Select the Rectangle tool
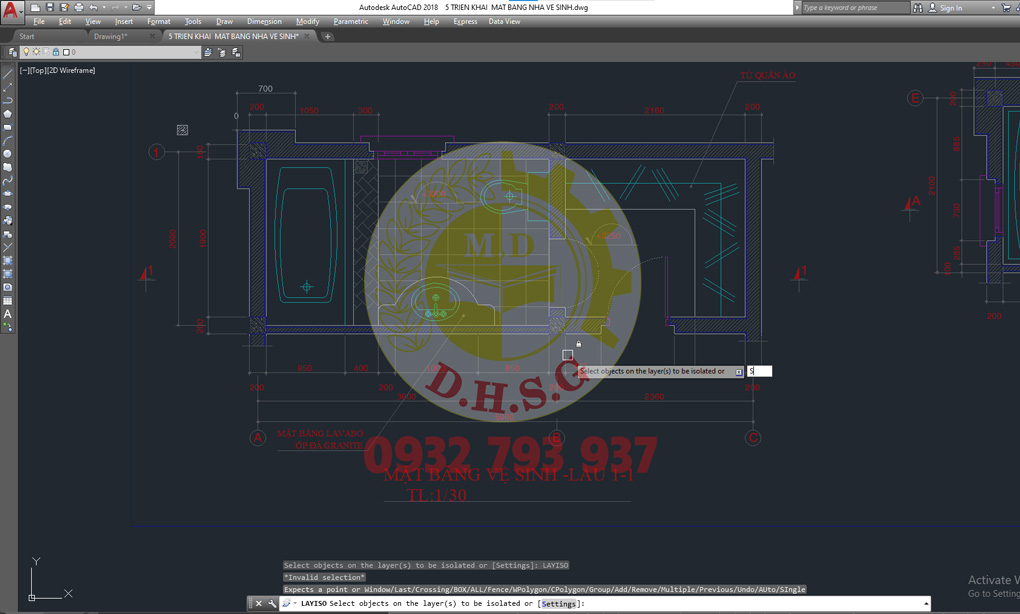 click(x=8, y=127)
